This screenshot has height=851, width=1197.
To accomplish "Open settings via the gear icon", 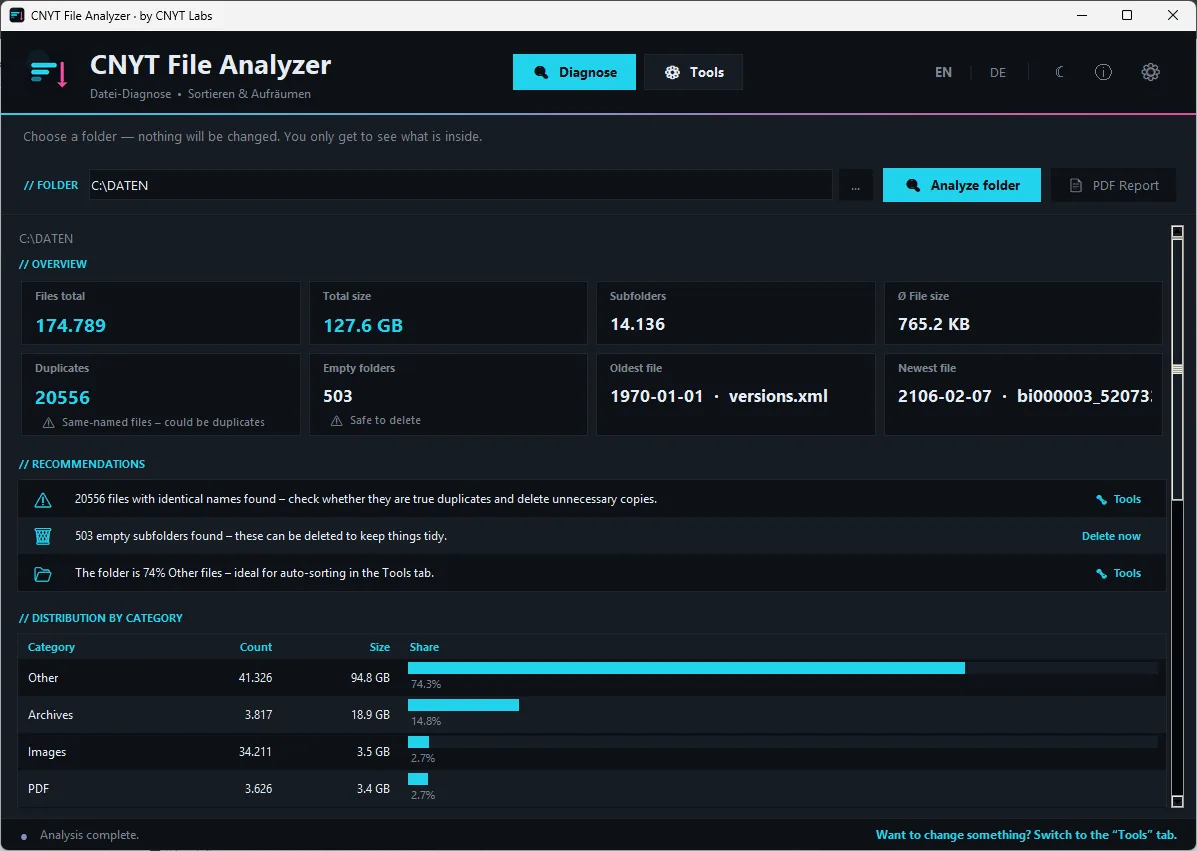I will (x=1150, y=73).
